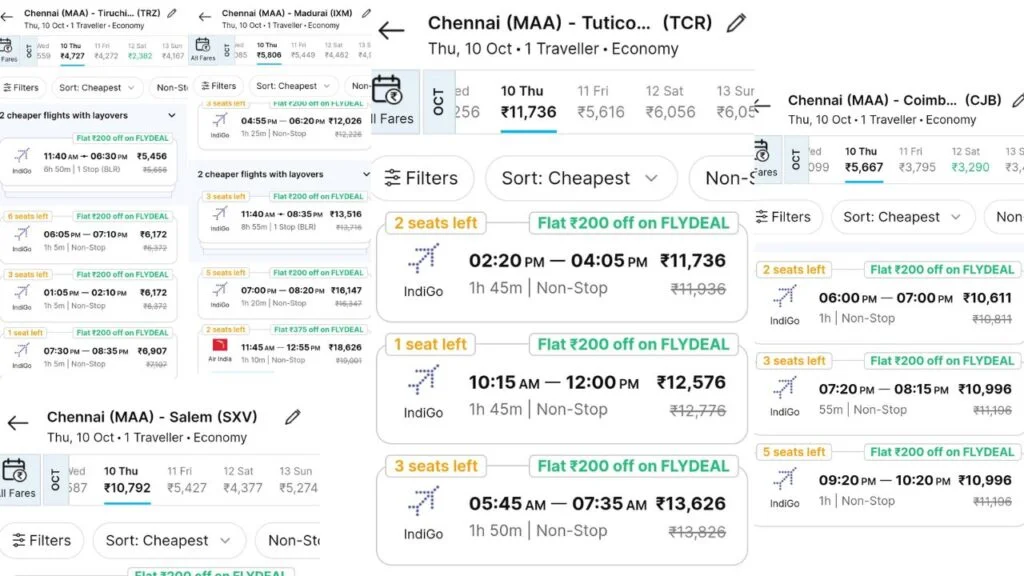Open the All Fares calendar in the Salem panel

(x=18, y=480)
